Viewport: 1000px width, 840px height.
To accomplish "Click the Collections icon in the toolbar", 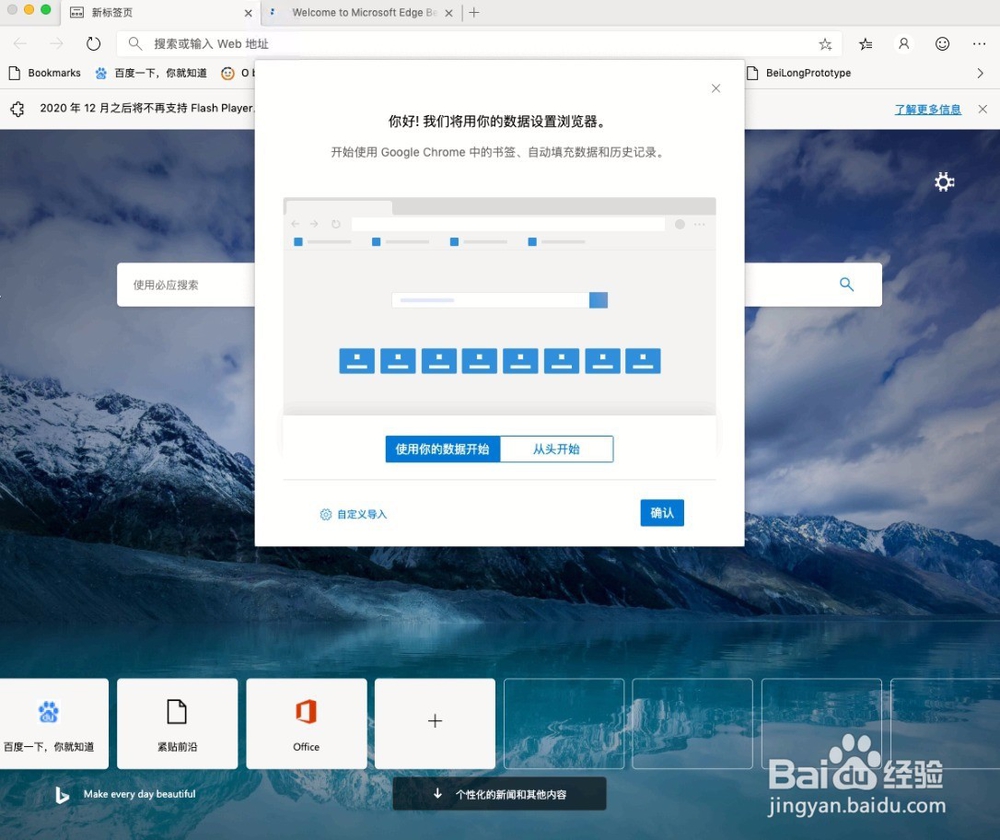I will [x=865, y=44].
